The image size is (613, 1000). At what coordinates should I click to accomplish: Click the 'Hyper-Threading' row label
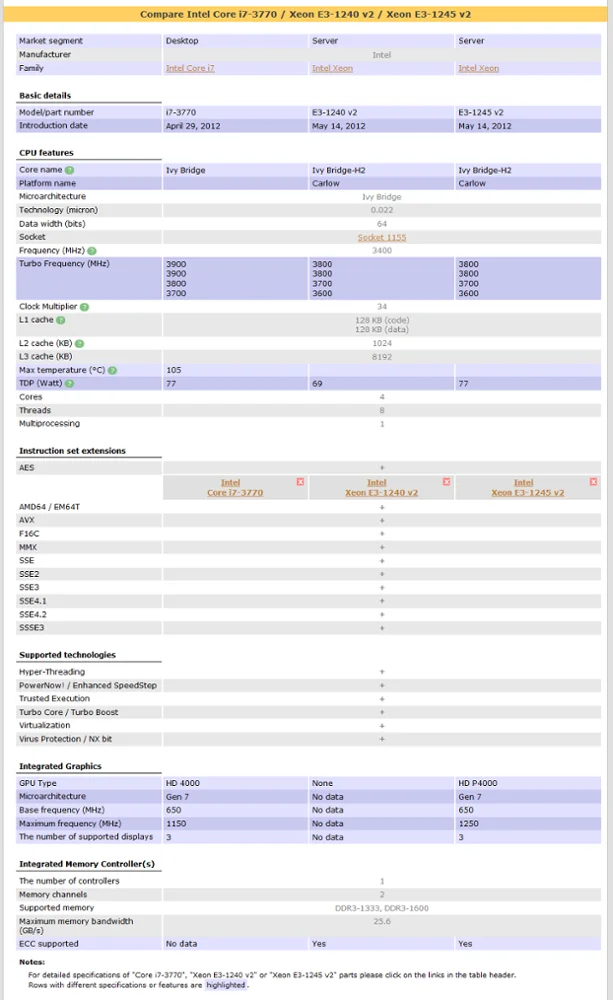[52, 672]
